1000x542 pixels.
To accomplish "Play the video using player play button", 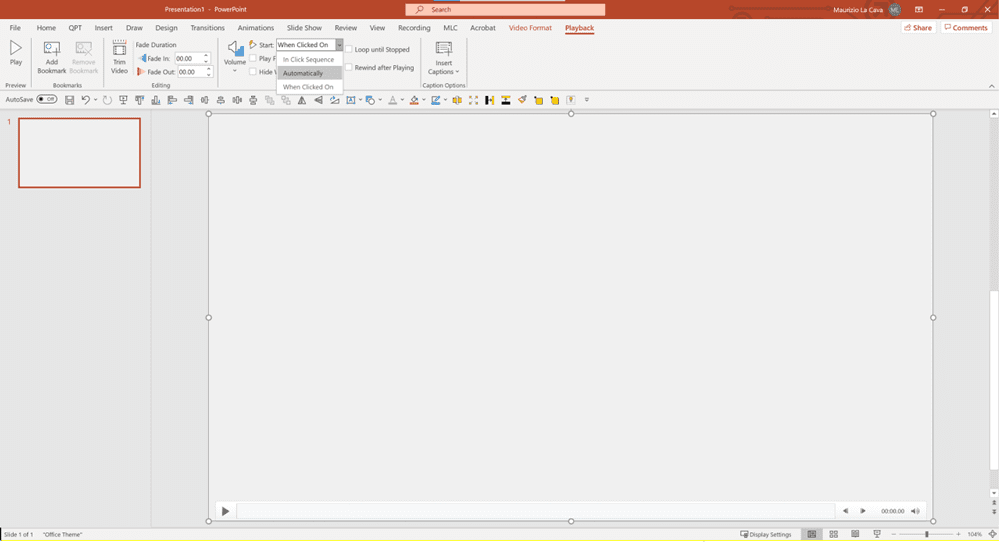I will pyautogui.click(x=225, y=511).
